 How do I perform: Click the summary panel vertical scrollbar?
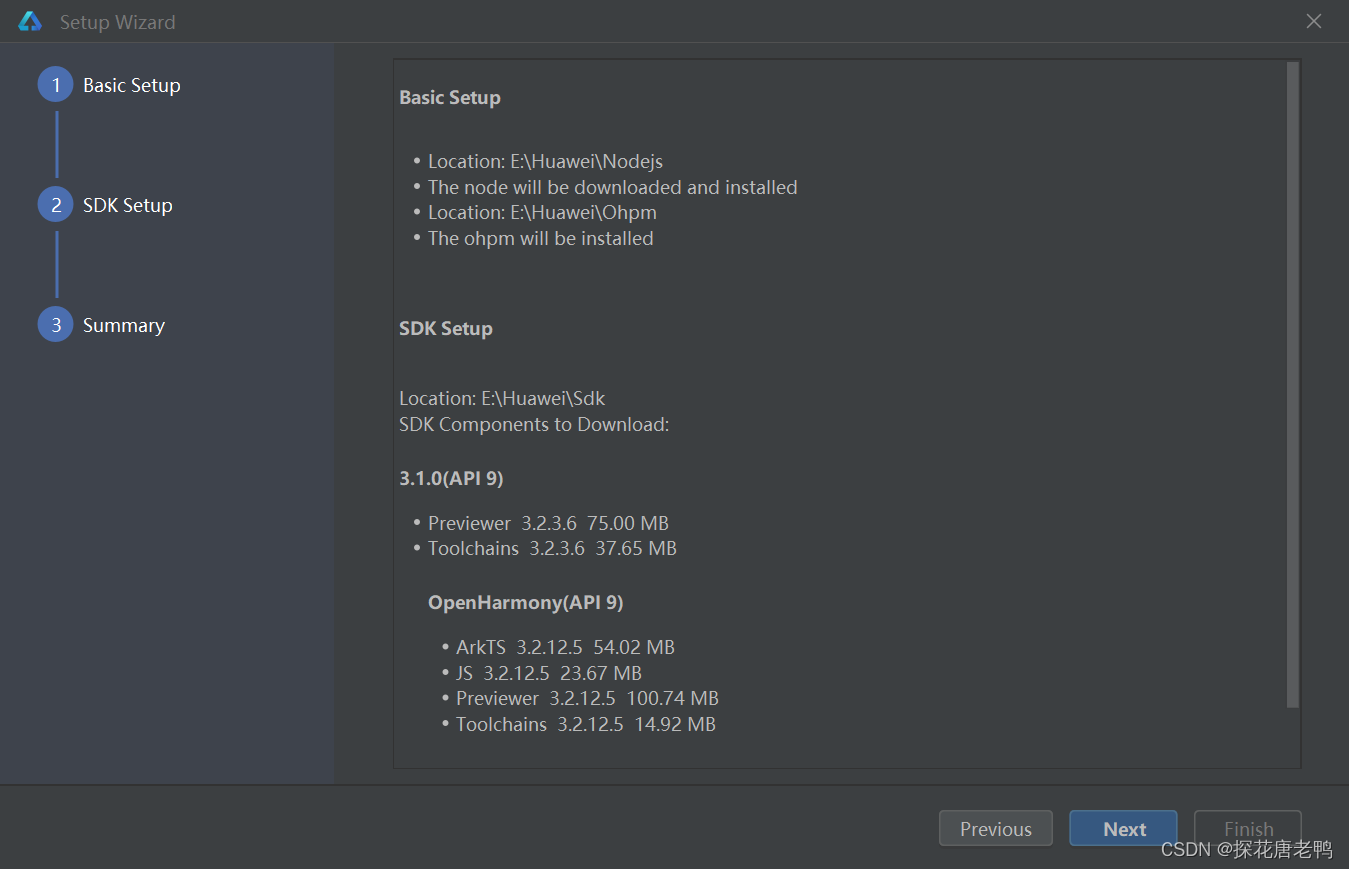click(1293, 385)
